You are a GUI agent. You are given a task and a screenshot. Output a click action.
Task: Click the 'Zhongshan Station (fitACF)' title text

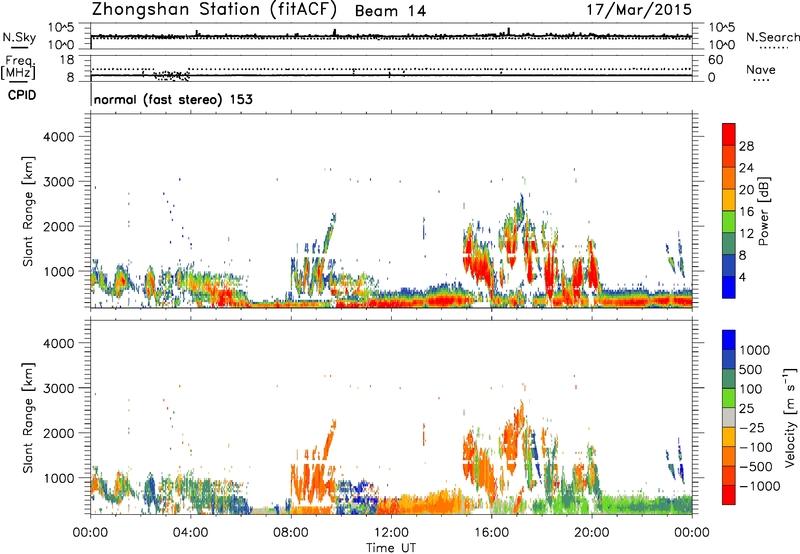pos(214,10)
